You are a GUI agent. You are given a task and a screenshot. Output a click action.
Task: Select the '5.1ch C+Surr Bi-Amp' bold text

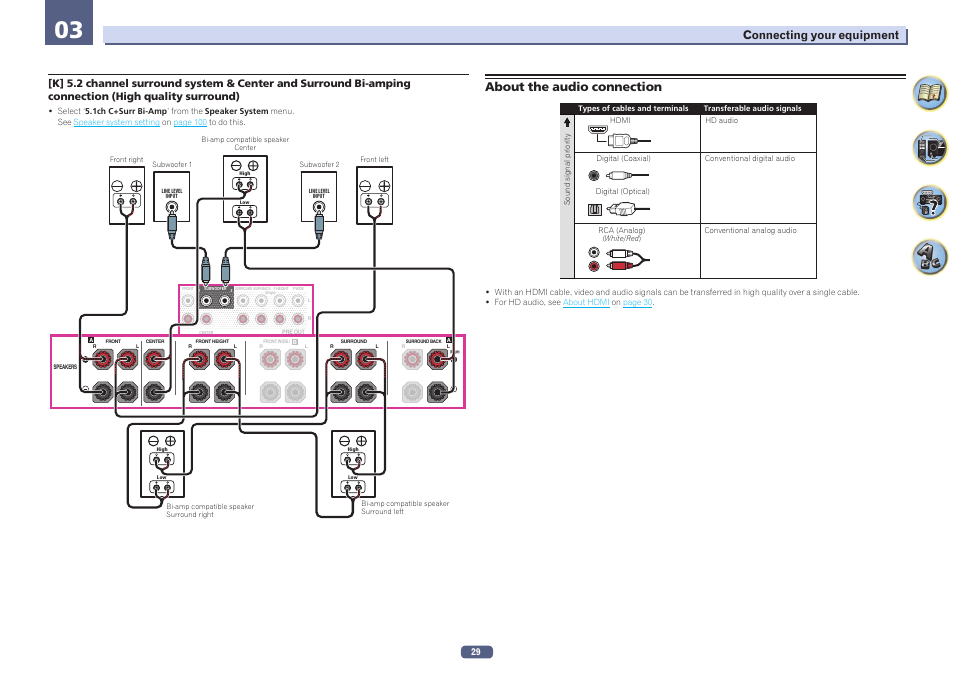(x=125, y=111)
